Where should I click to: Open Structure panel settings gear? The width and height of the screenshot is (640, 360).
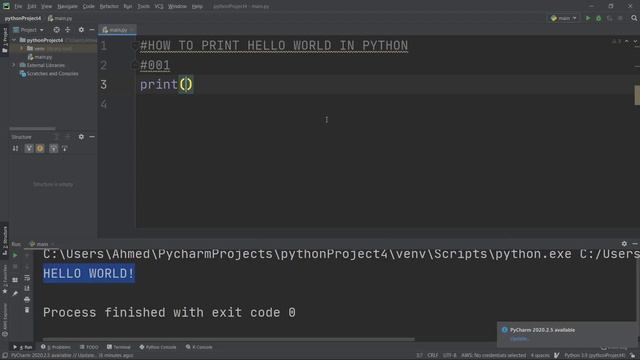(81, 137)
